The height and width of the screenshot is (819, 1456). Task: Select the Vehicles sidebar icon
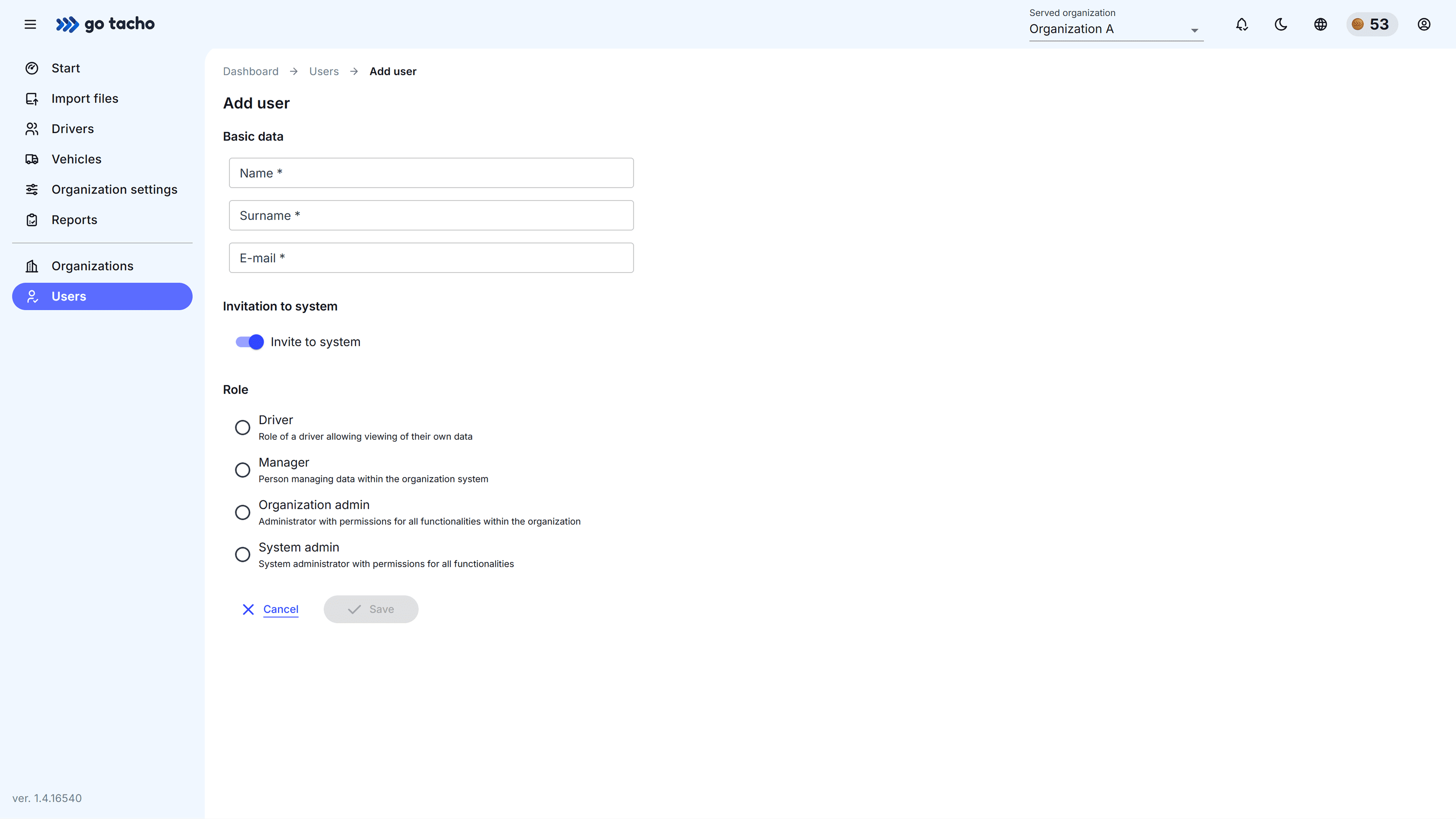[32, 159]
